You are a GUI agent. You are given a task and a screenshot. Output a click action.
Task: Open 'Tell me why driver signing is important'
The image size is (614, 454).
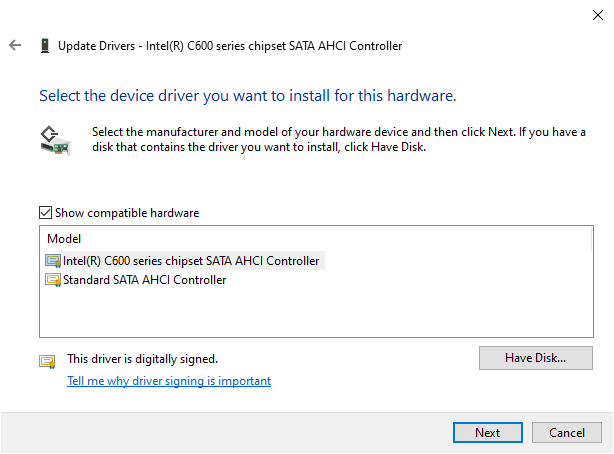click(x=169, y=381)
